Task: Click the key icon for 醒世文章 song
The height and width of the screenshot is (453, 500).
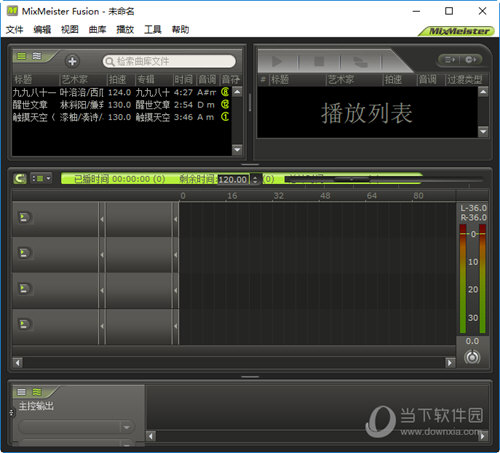Action: click(x=225, y=105)
